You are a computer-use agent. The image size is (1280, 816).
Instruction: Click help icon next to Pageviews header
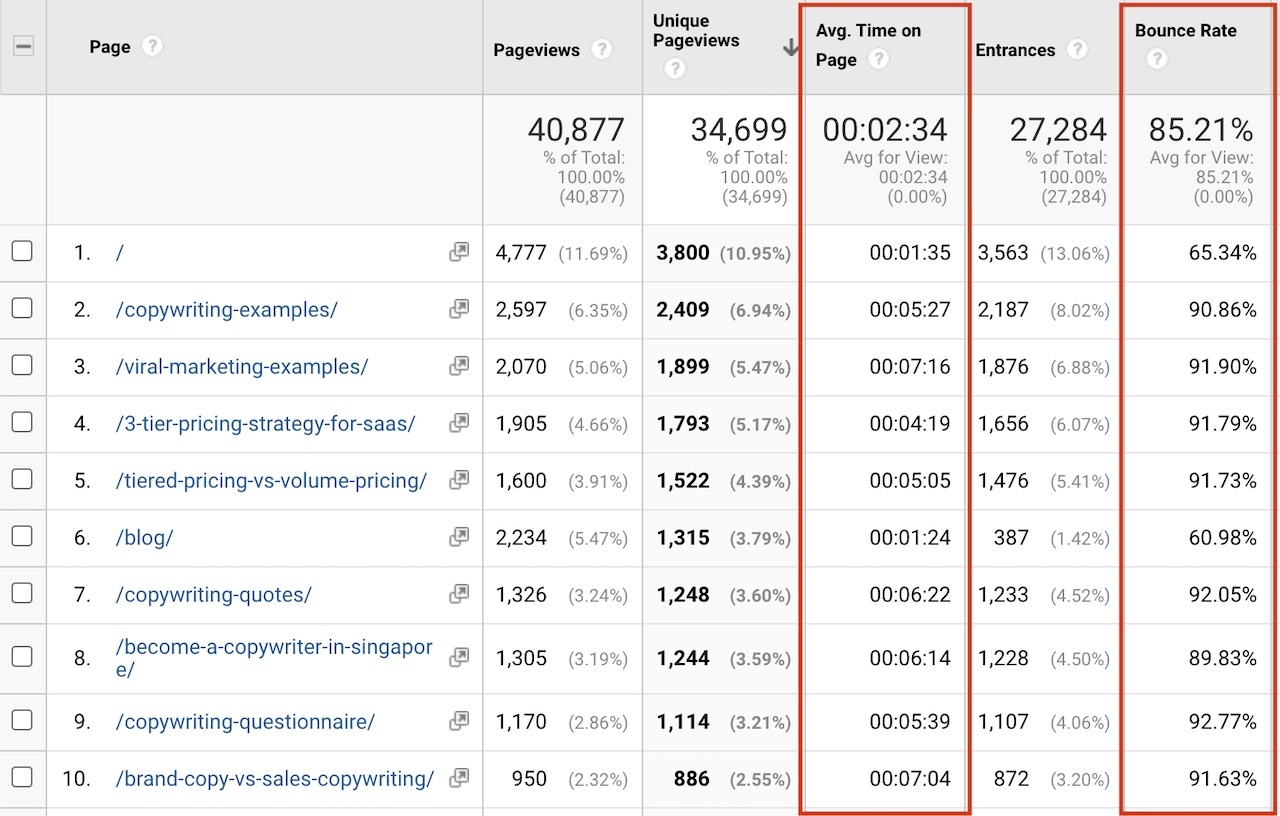(601, 49)
